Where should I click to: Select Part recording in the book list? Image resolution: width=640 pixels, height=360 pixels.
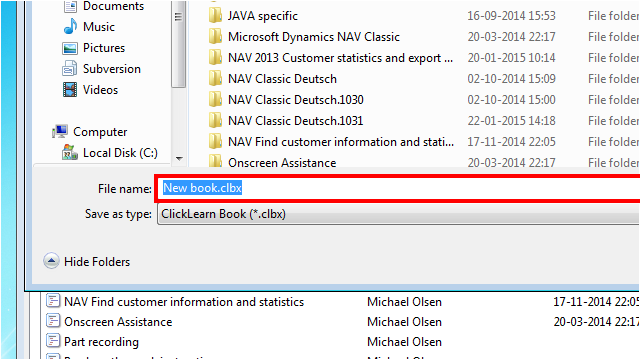92,342
